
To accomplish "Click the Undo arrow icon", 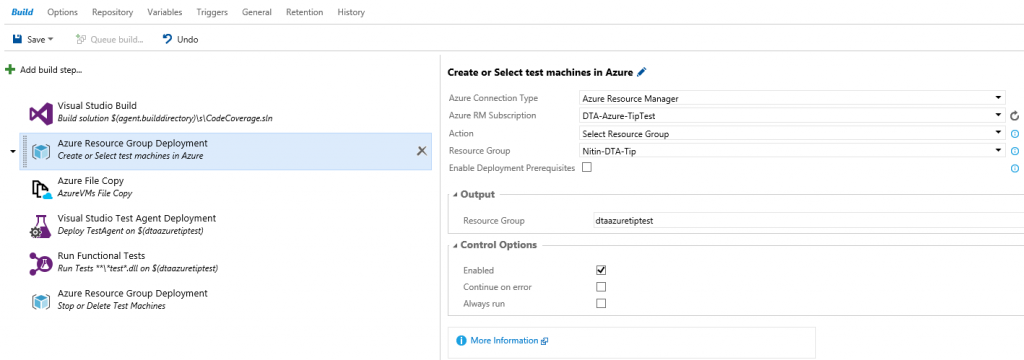I will (x=167, y=39).
